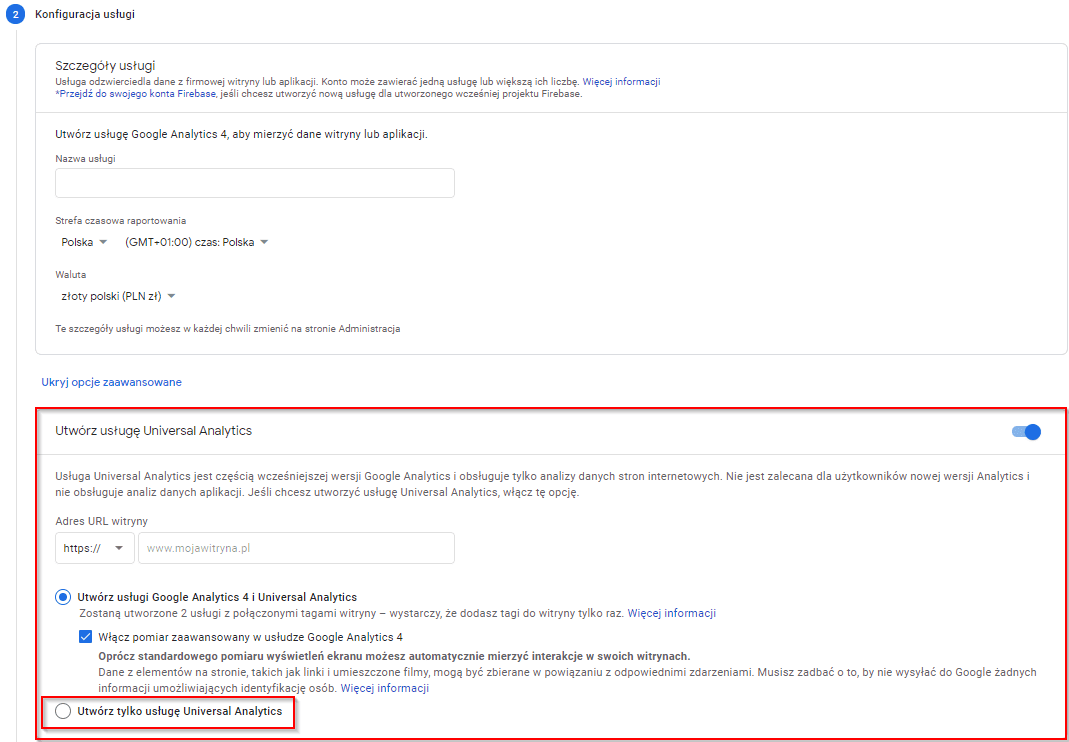Uncheck Włącz pomiar zaawansowany w usłudze Google Analytics 4
1069x742 pixels.
[x=84, y=634]
